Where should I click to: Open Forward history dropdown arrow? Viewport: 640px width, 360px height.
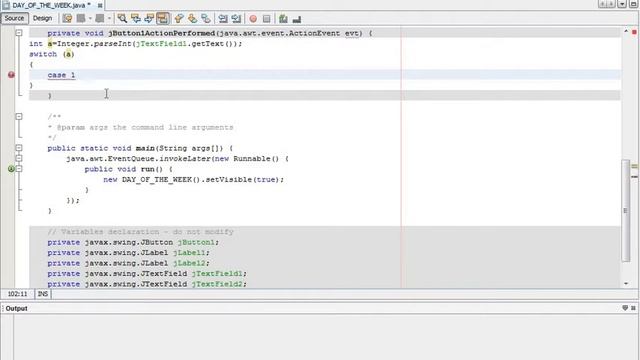point(109,18)
